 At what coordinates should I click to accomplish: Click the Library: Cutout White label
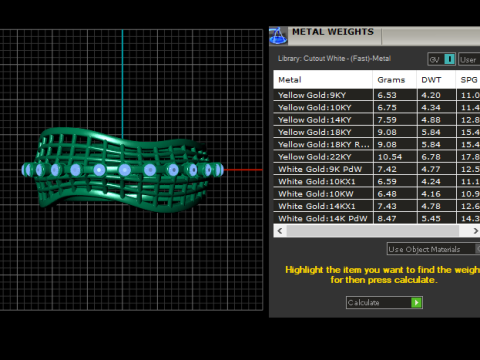point(334,59)
